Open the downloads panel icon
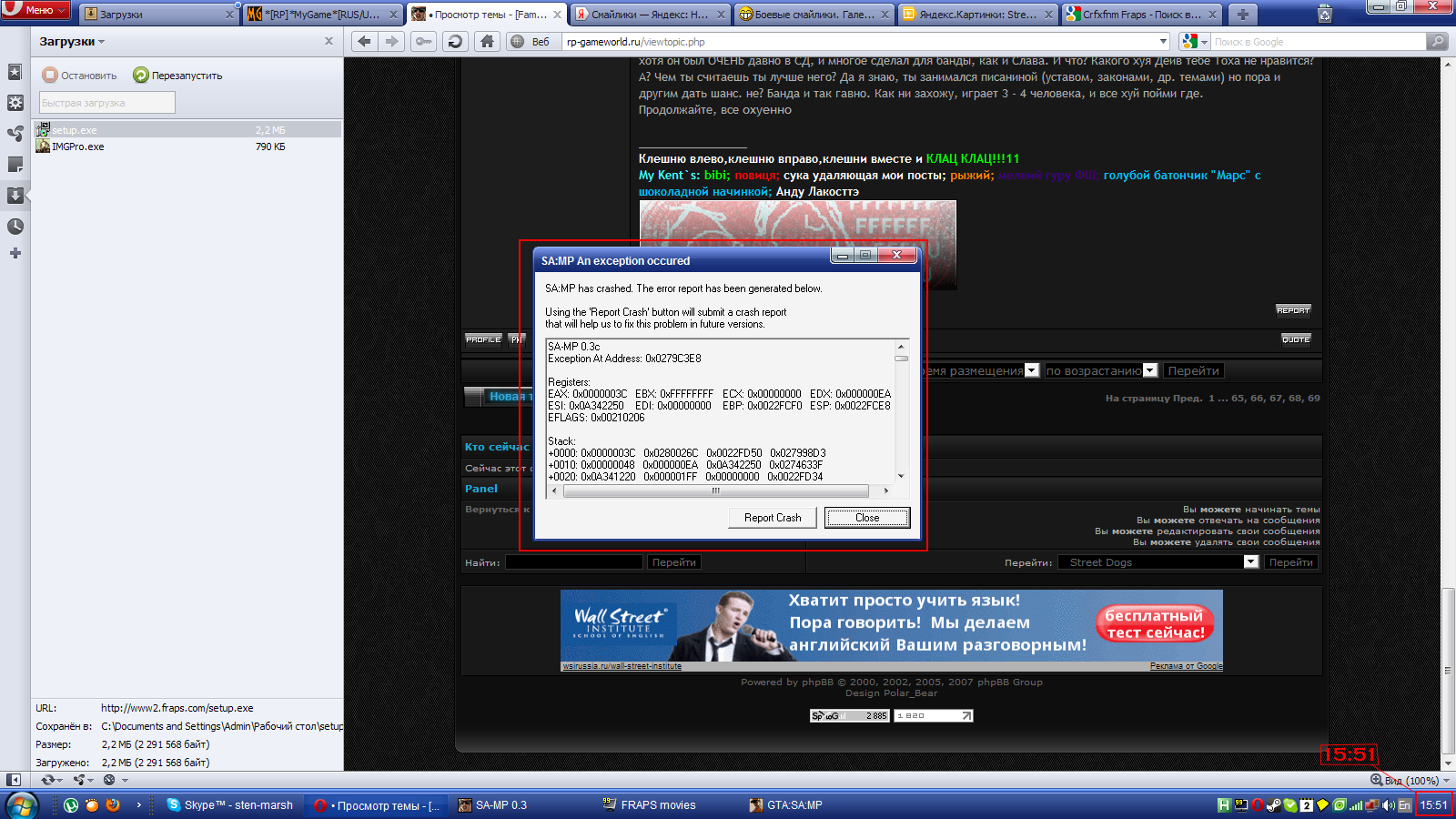 [x=15, y=196]
